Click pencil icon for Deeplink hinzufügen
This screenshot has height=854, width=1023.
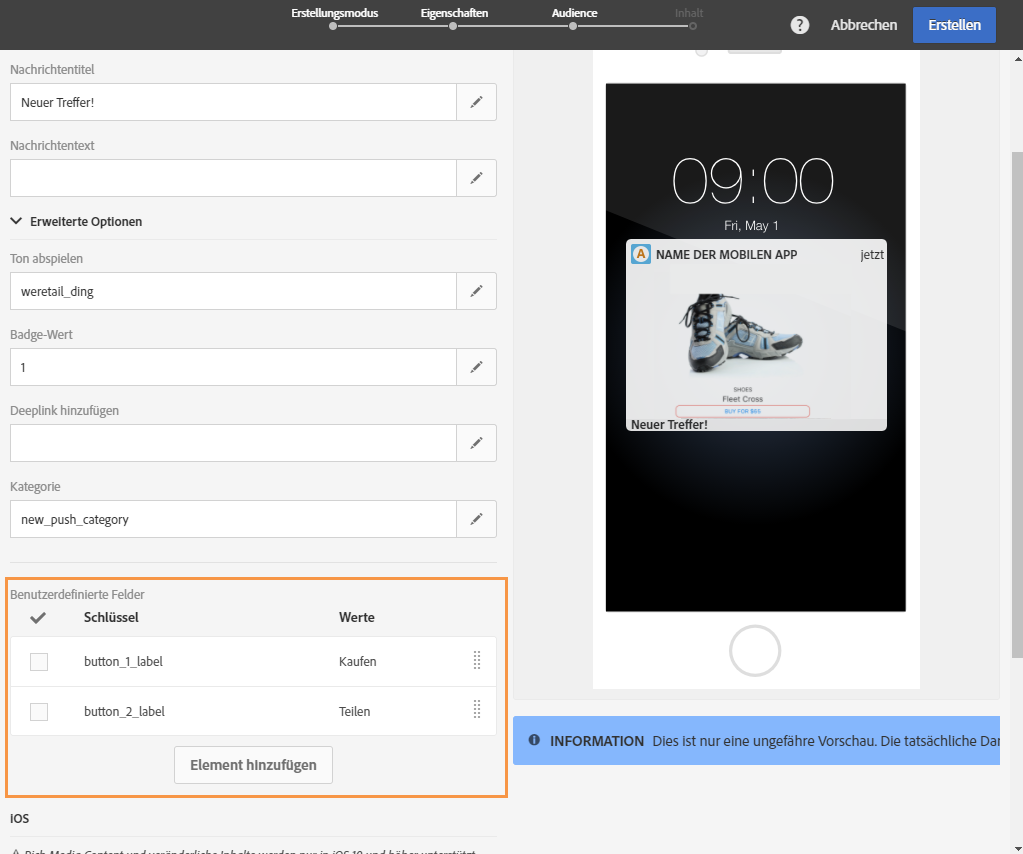pos(476,443)
